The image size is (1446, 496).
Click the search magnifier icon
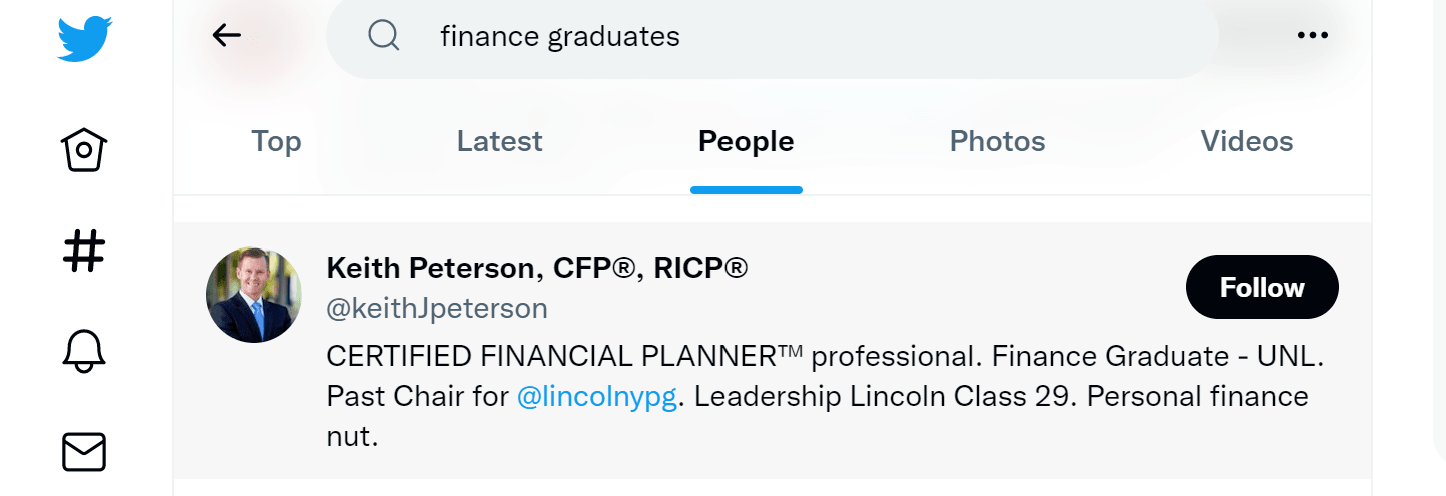(x=384, y=37)
